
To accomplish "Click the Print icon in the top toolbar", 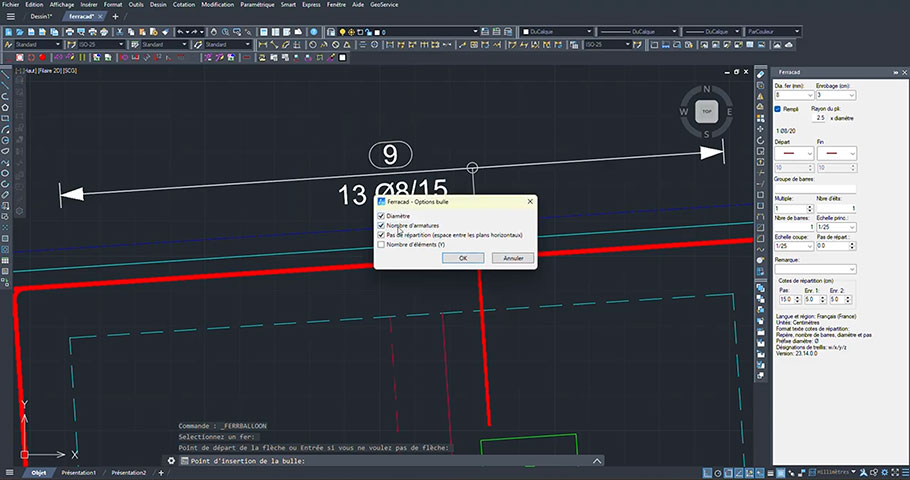I will click(70, 32).
